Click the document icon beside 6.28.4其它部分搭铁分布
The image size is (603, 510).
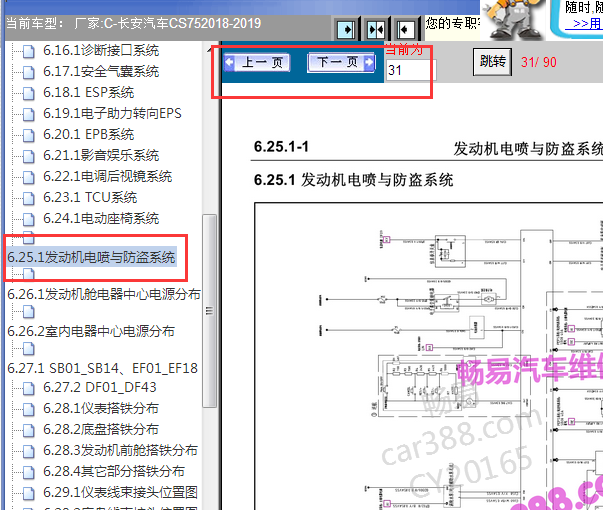point(28,472)
